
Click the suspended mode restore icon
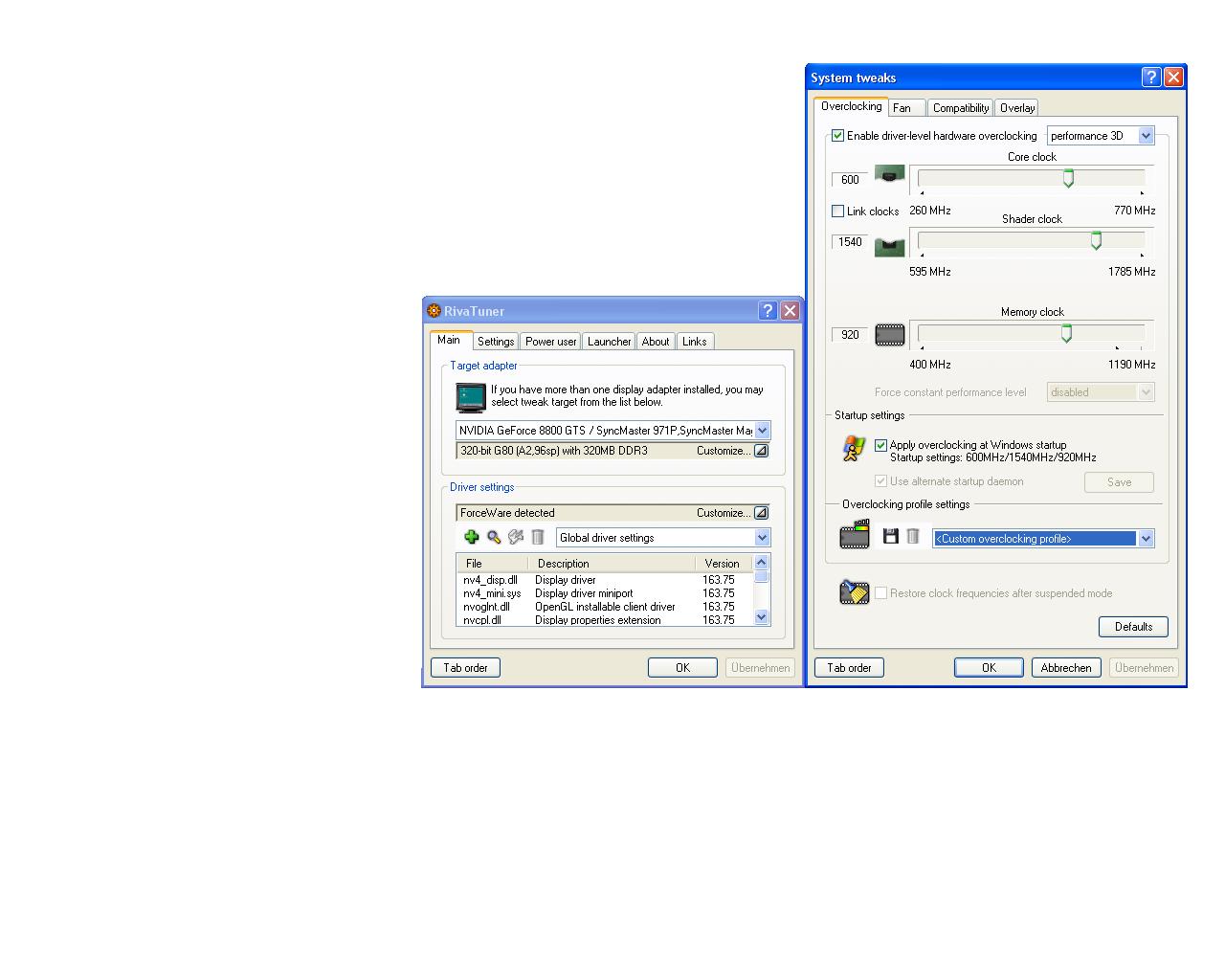pos(855,592)
